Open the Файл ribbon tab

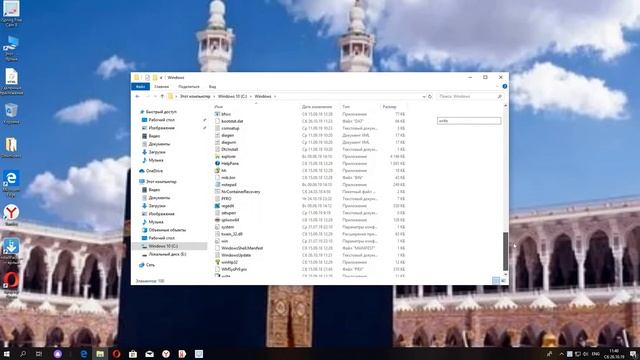[x=140, y=87]
